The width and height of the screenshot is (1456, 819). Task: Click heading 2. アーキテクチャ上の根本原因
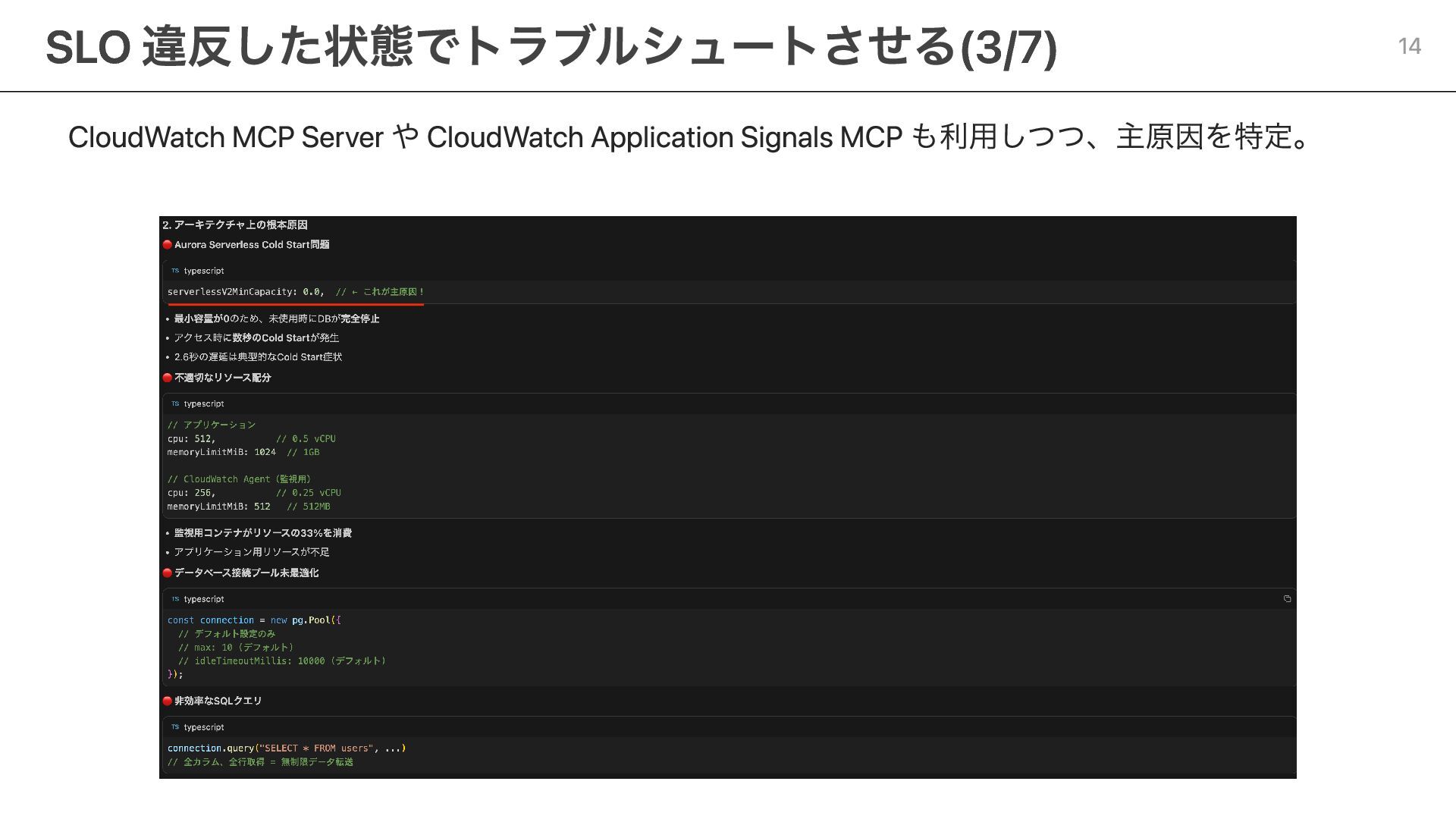pos(234,224)
